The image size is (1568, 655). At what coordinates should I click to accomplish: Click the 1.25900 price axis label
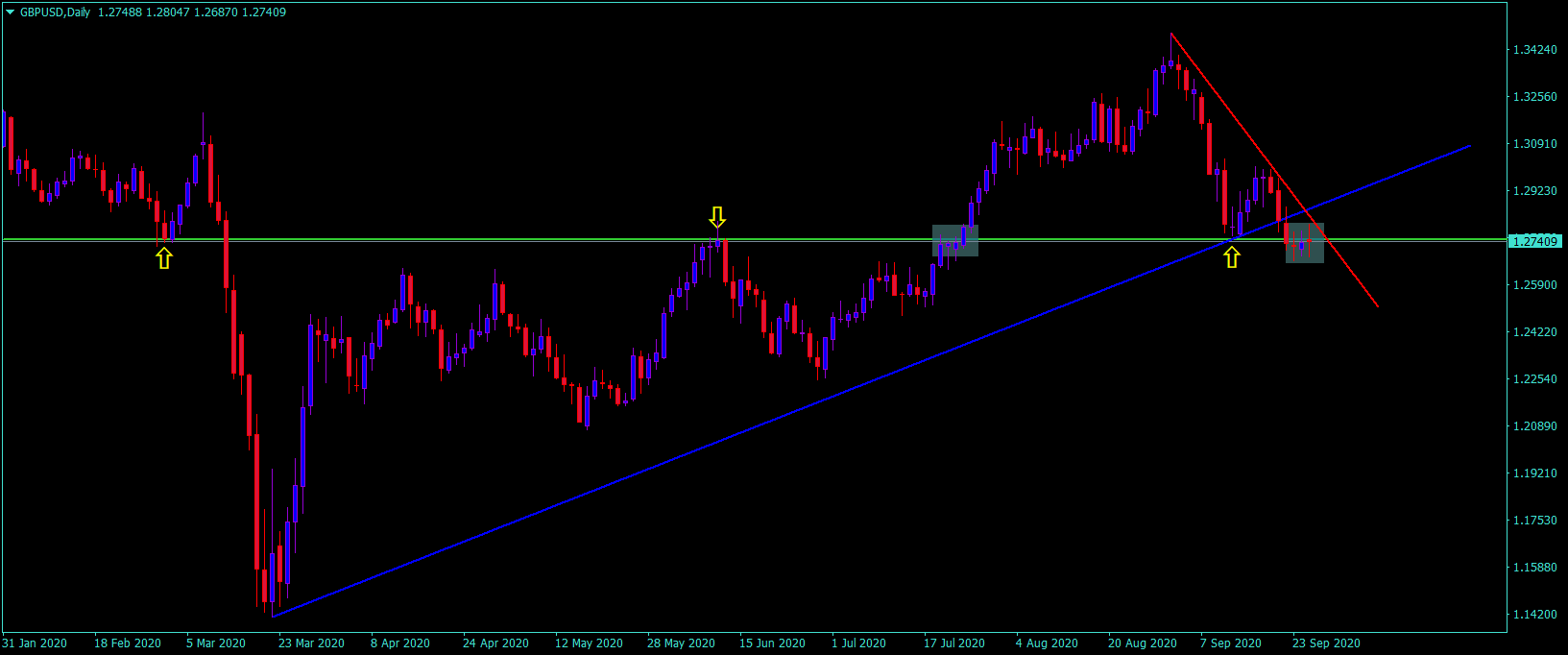coord(1534,285)
